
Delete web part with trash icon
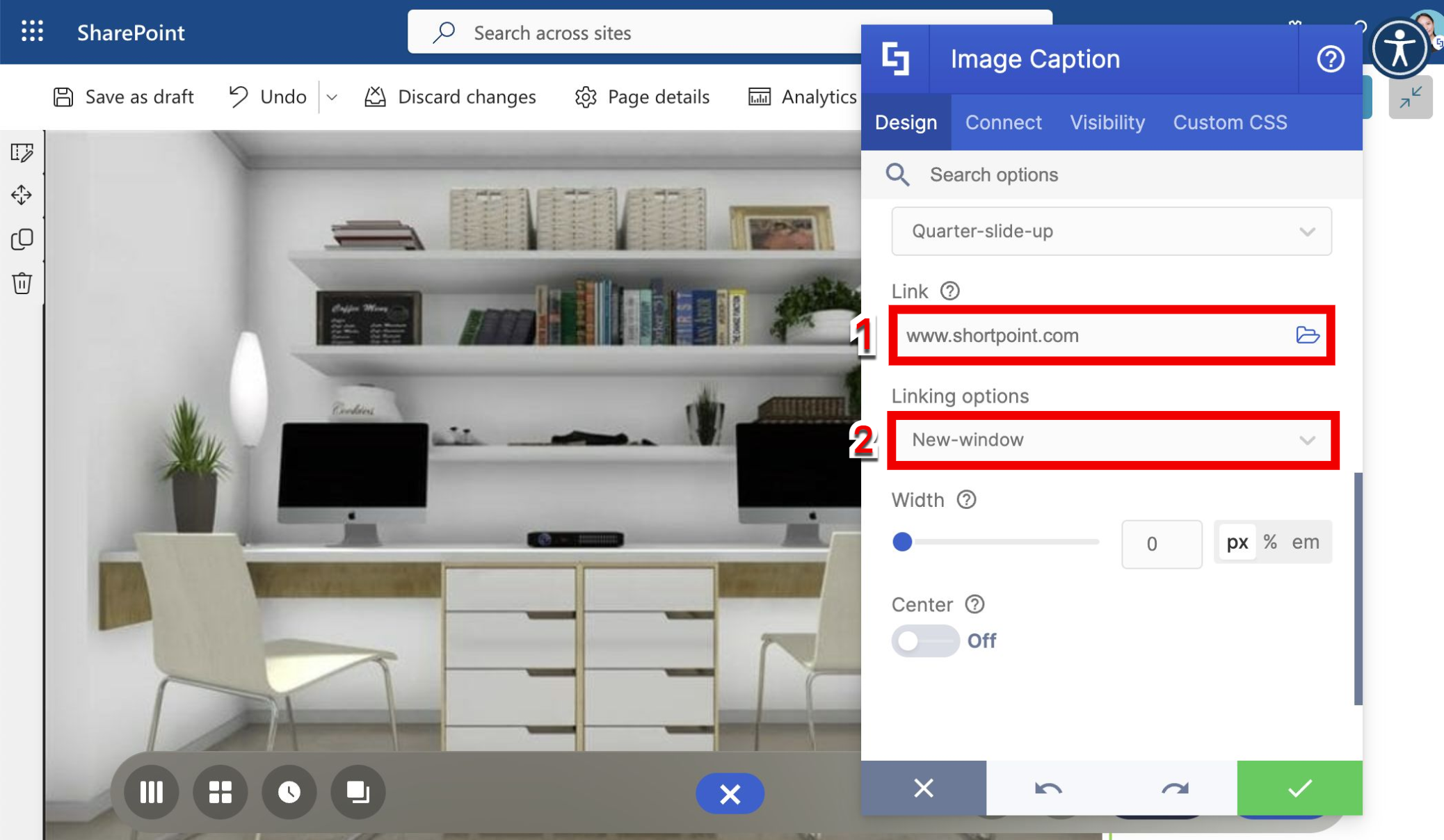click(22, 283)
